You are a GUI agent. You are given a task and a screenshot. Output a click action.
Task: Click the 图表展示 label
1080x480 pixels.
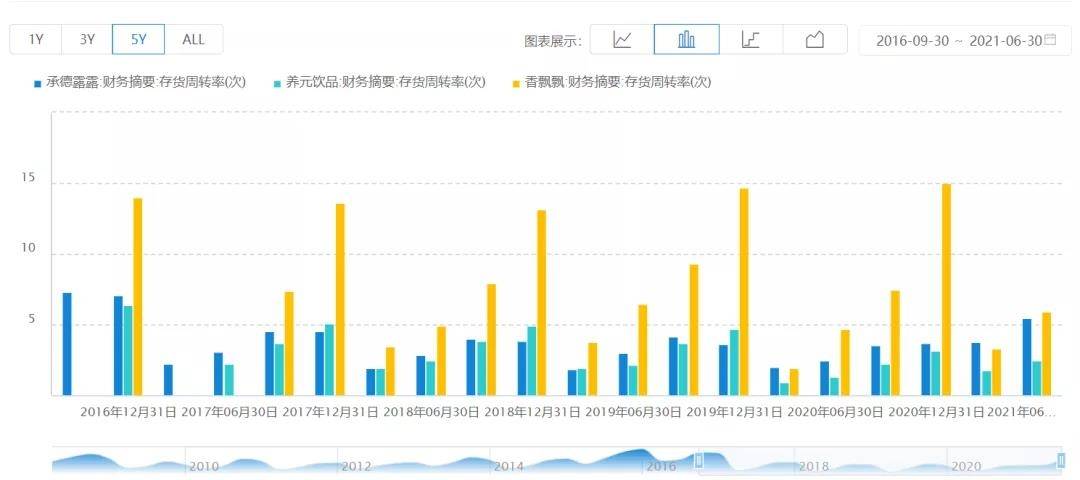[552, 41]
